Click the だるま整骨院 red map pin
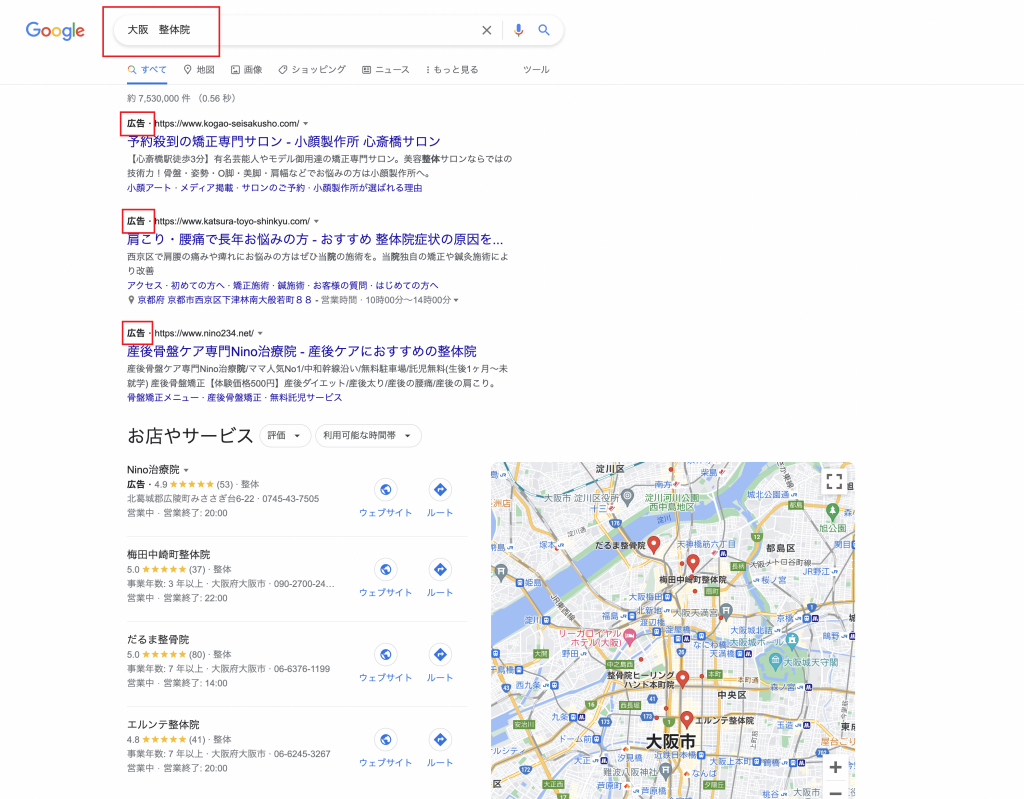The image size is (1024, 799). point(654,546)
